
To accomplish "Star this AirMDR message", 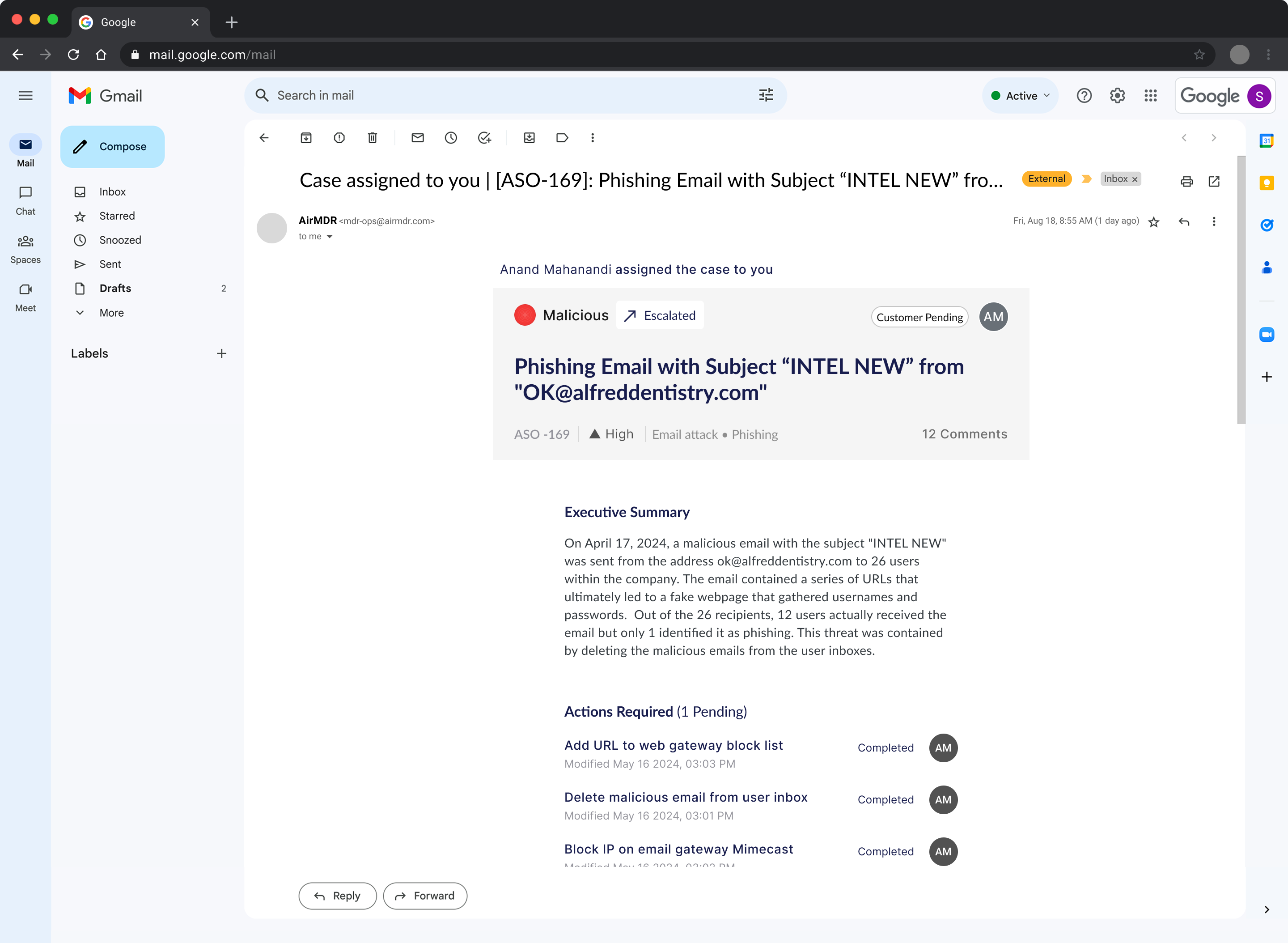I will click(1153, 222).
